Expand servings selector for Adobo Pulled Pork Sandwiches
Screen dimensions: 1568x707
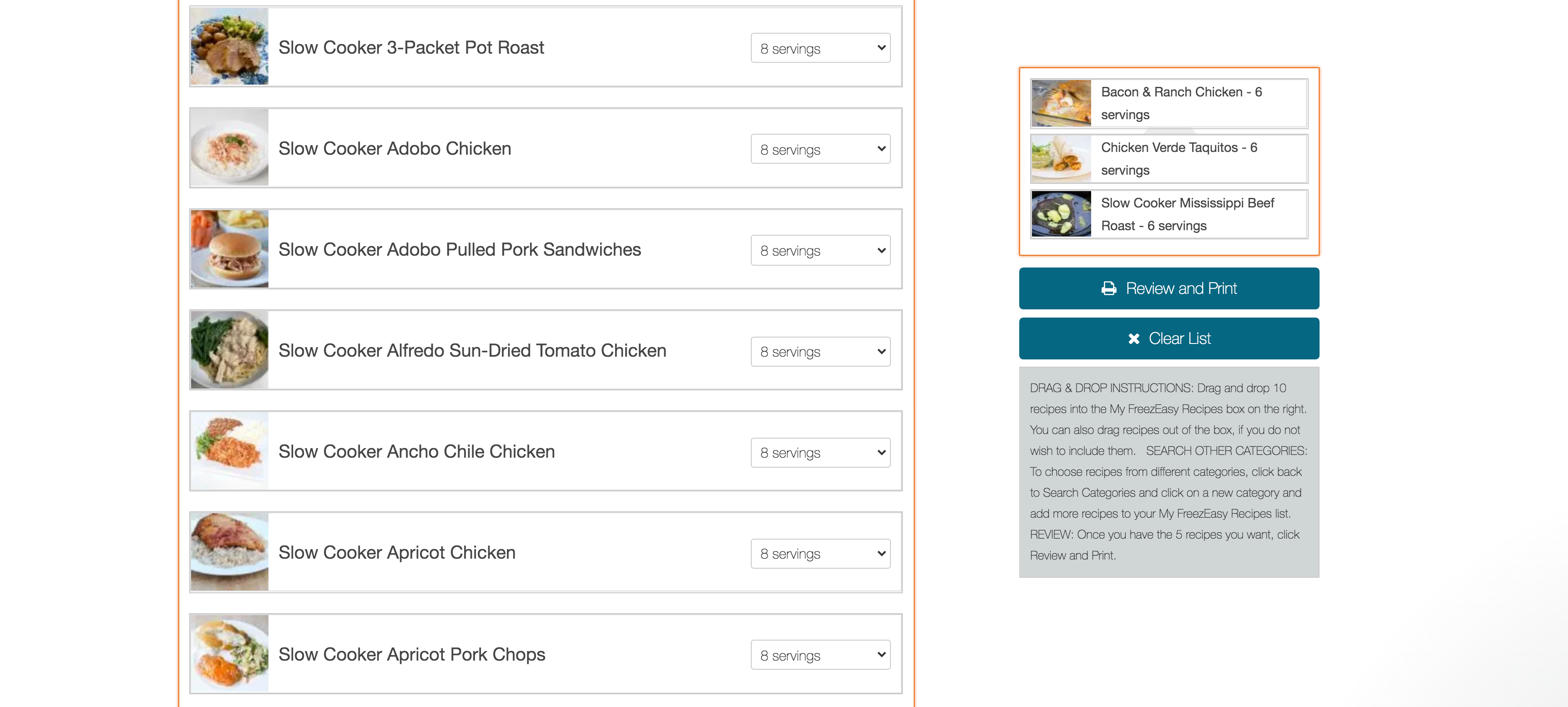820,250
